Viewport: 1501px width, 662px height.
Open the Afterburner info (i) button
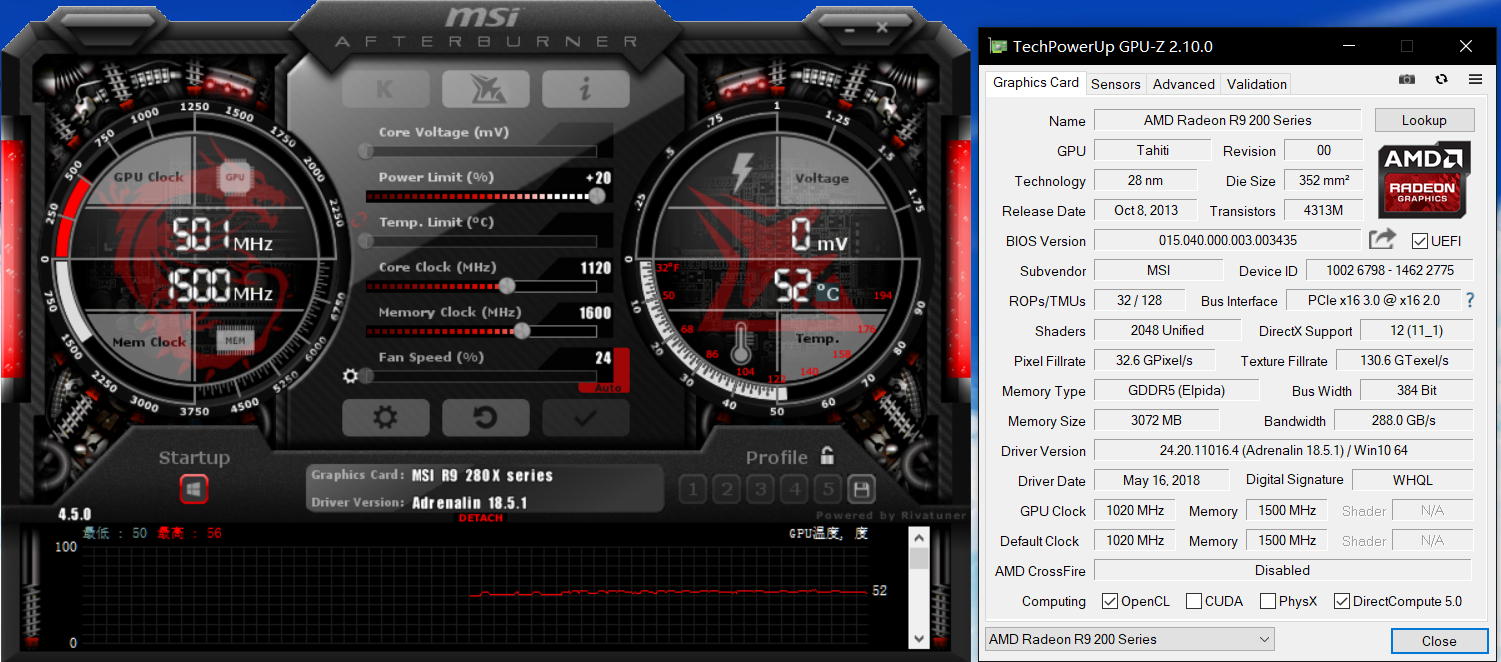coord(585,89)
